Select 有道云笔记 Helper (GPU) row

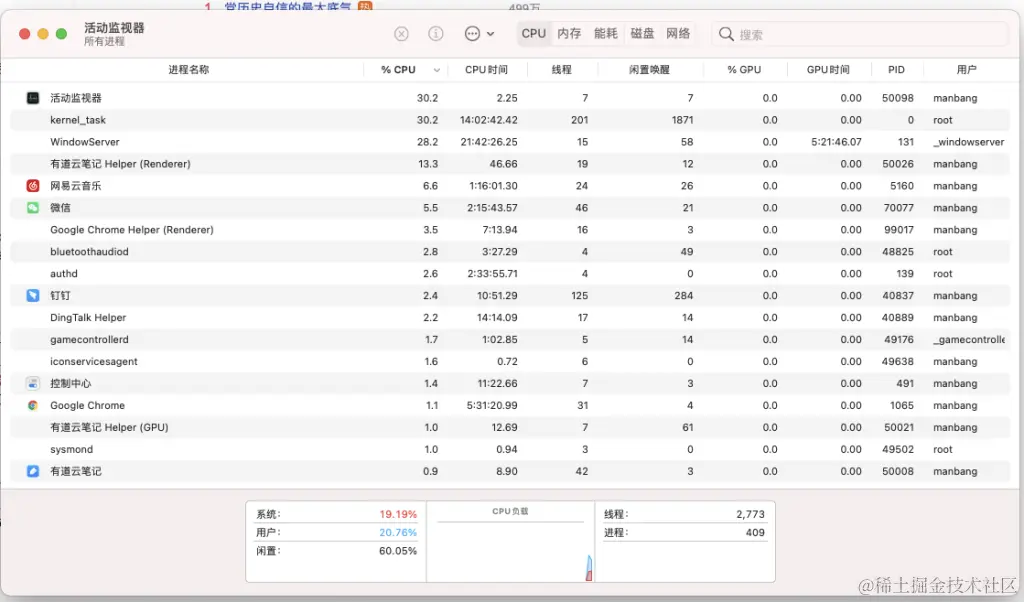tap(510, 428)
